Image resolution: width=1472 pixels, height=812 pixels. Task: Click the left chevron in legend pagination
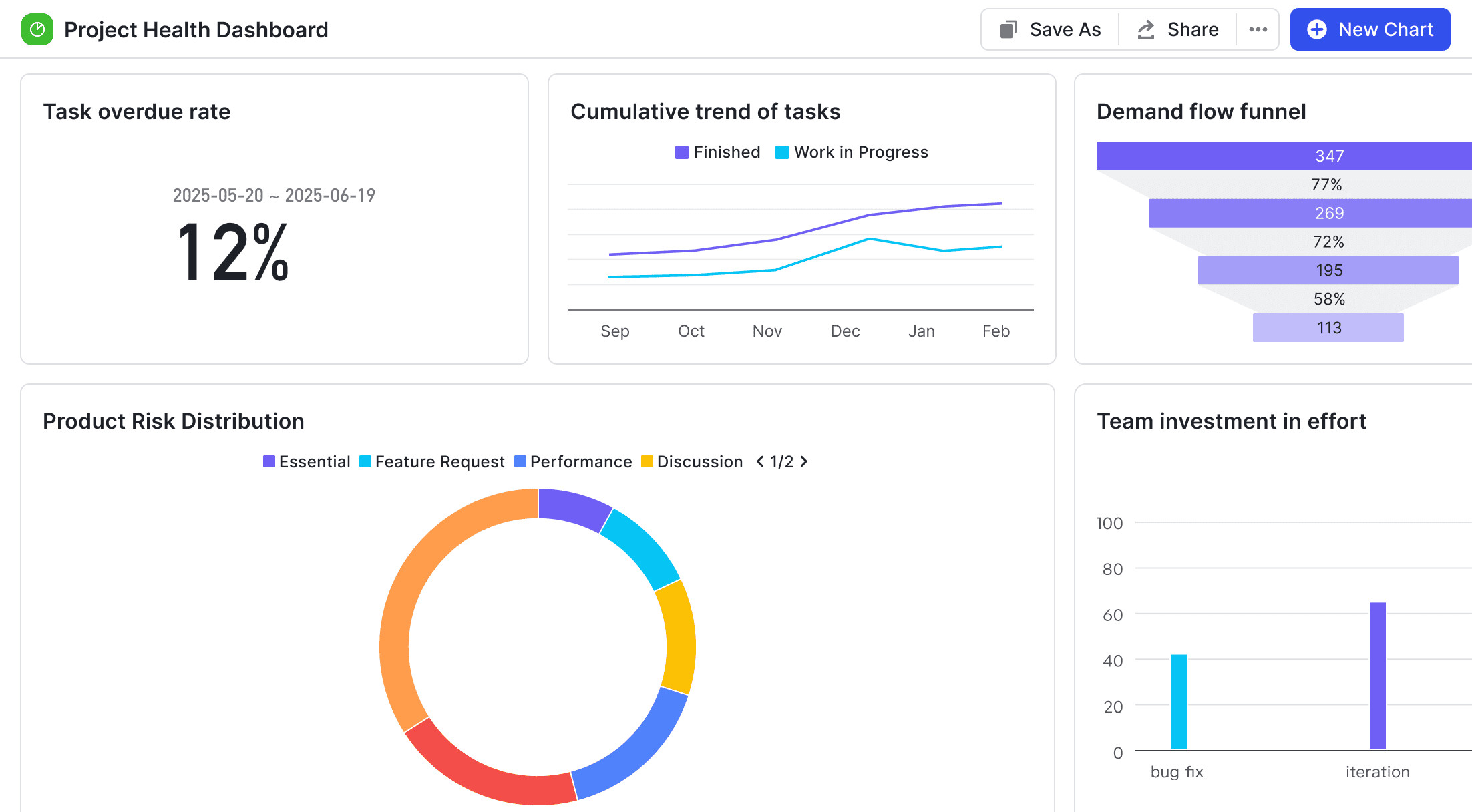point(759,461)
